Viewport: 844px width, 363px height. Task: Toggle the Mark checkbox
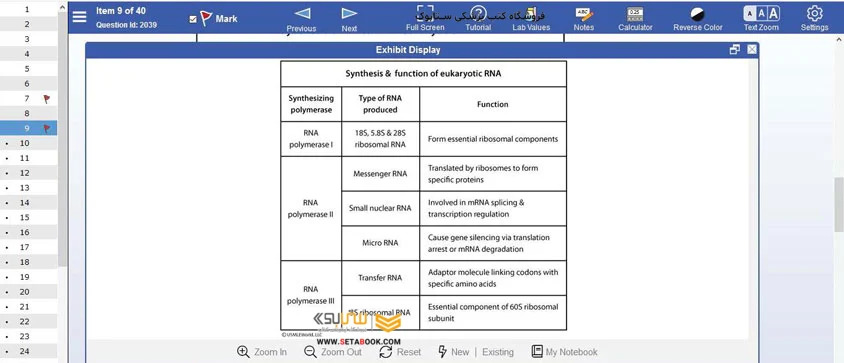pyautogui.click(x=193, y=19)
